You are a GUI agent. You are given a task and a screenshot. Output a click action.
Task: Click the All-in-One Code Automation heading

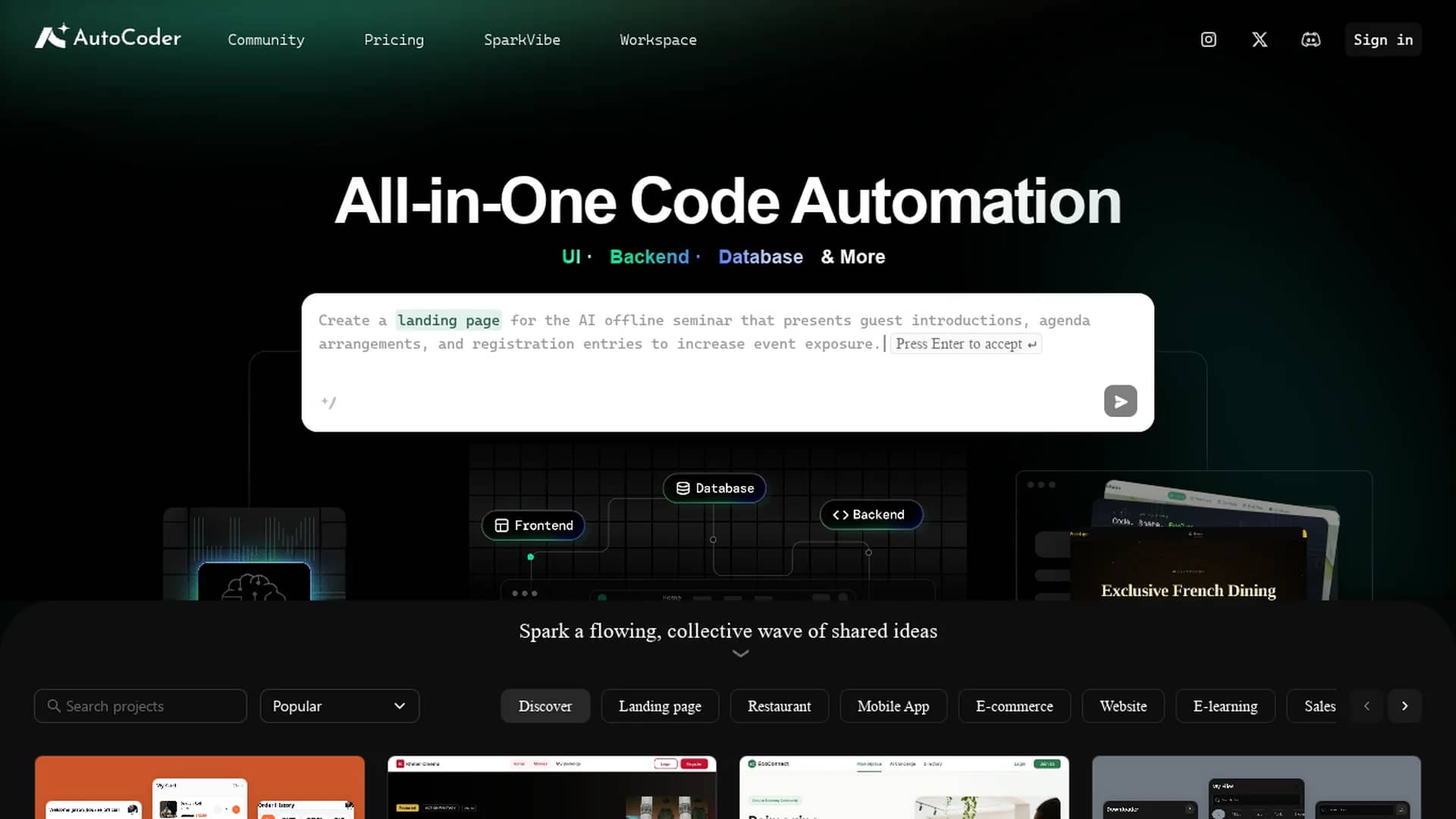click(x=728, y=202)
